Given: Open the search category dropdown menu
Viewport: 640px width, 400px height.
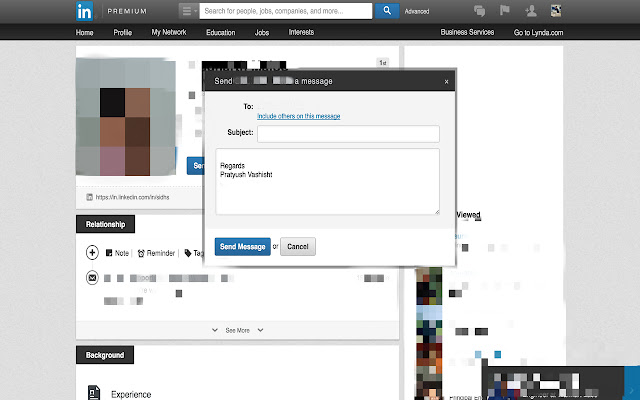Looking at the screenshot, I should pos(189,11).
